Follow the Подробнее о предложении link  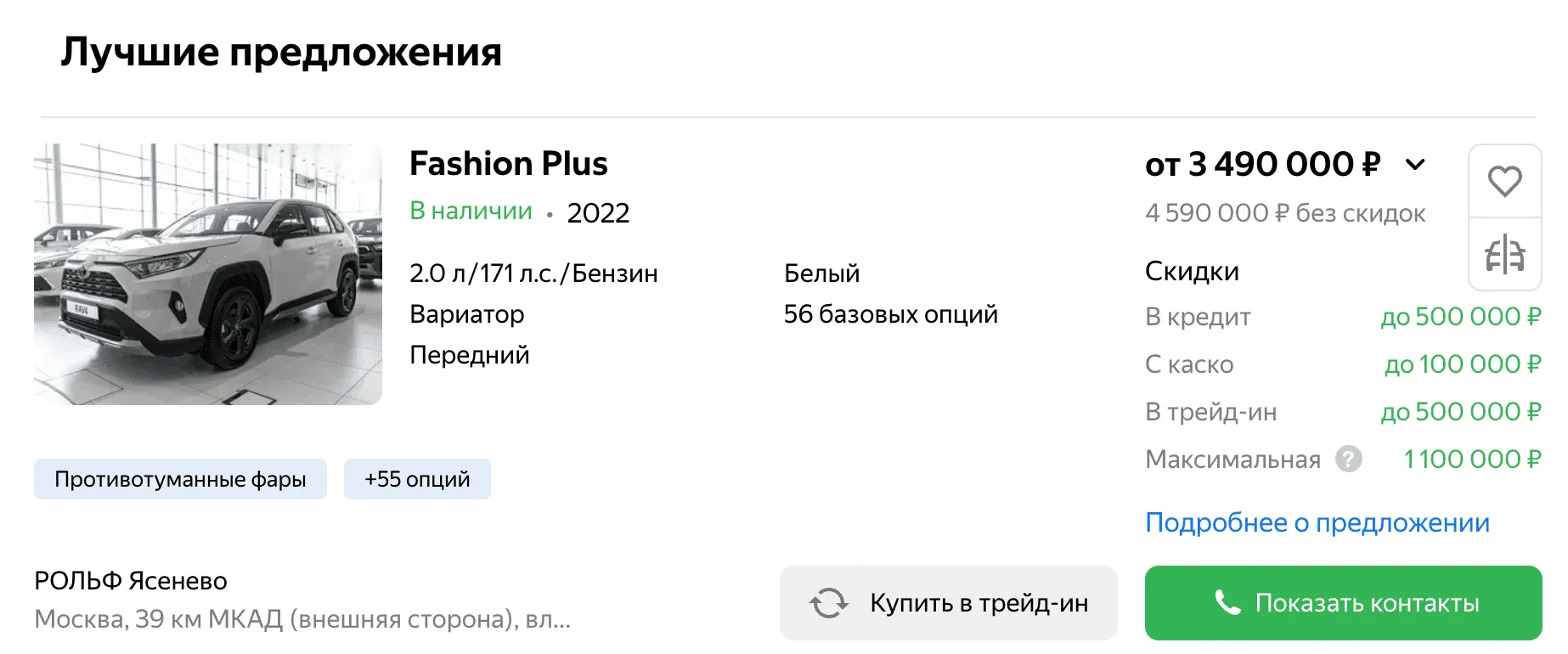click(1317, 522)
